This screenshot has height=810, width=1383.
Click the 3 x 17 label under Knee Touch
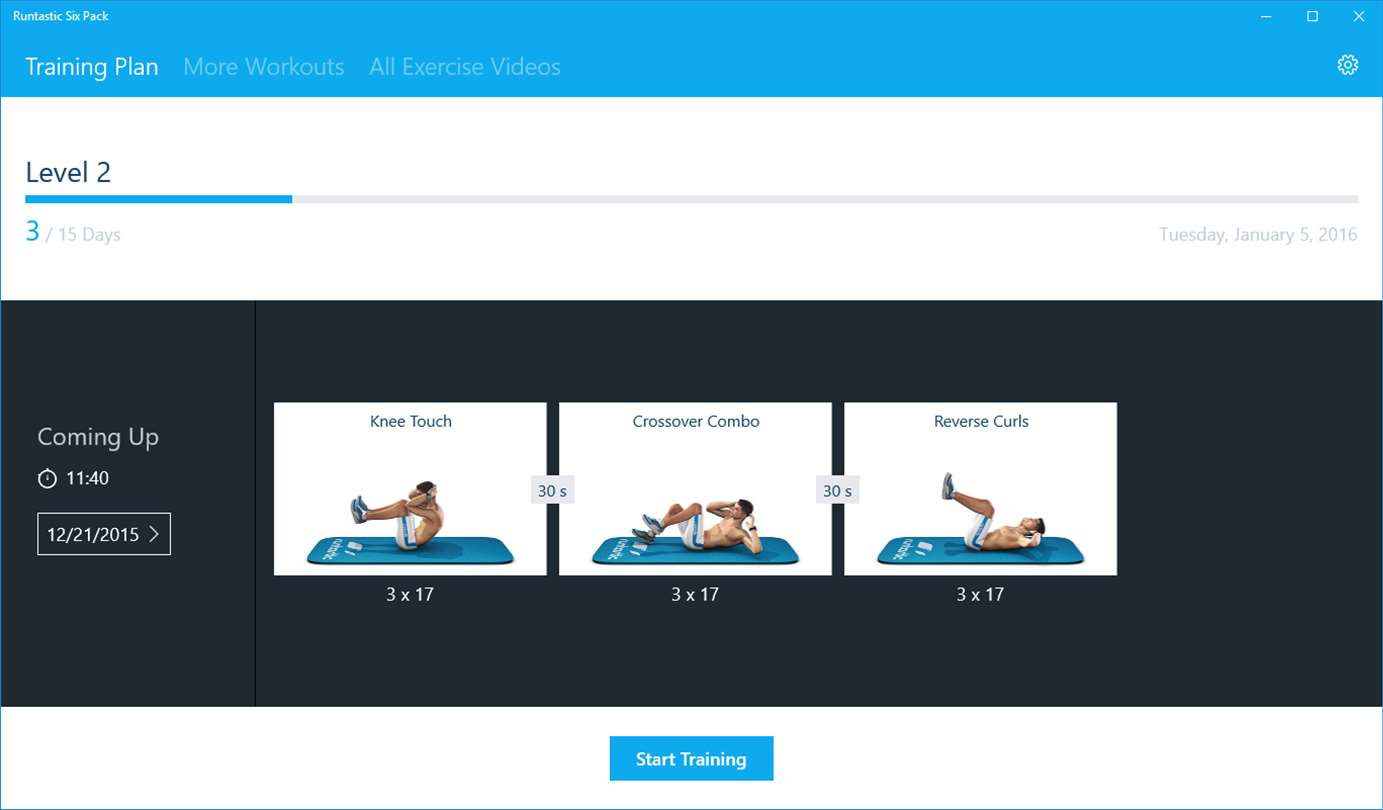pyautogui.click(x=410, y=594)
